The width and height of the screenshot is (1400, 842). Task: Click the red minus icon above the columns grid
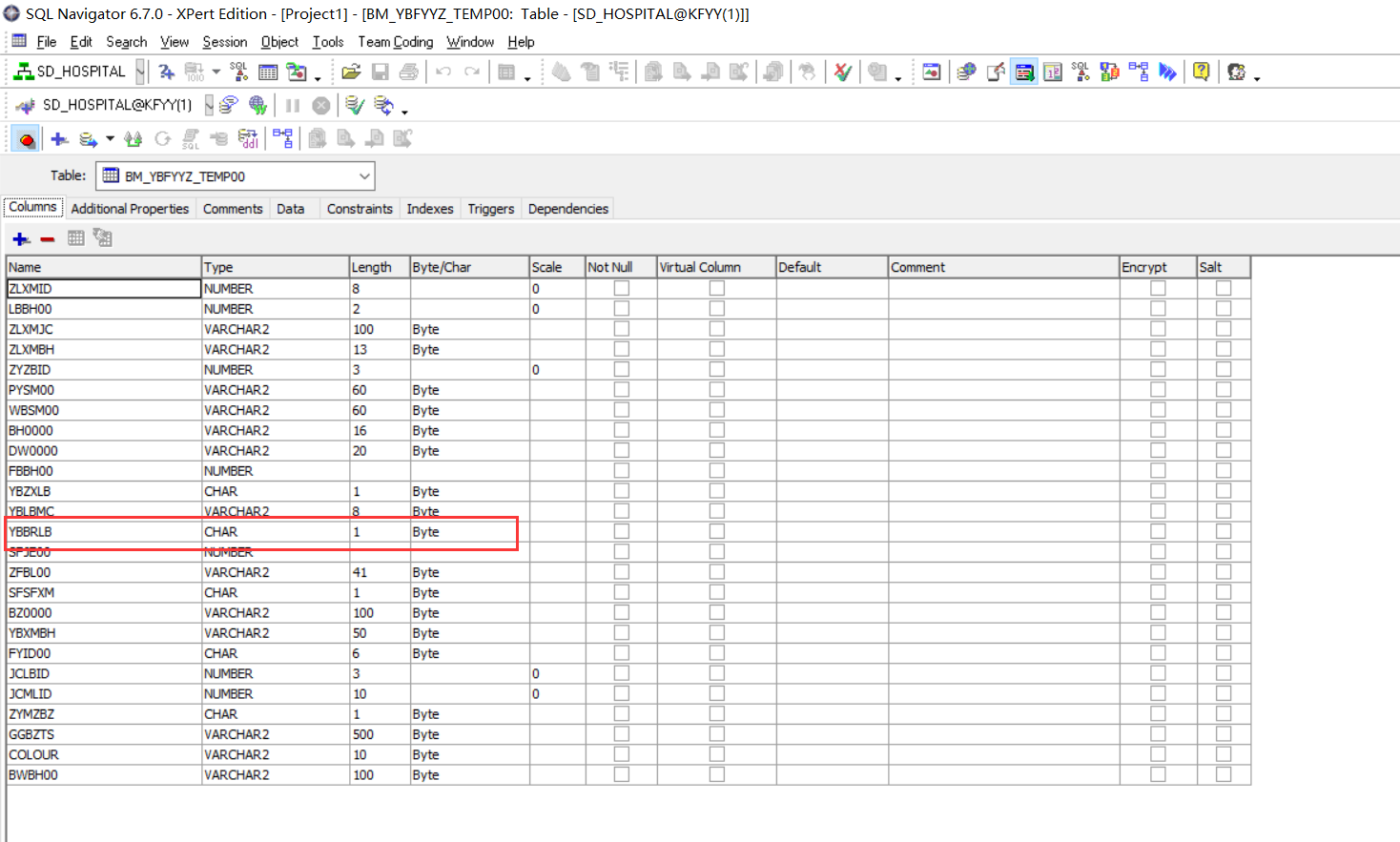[48, 238]
